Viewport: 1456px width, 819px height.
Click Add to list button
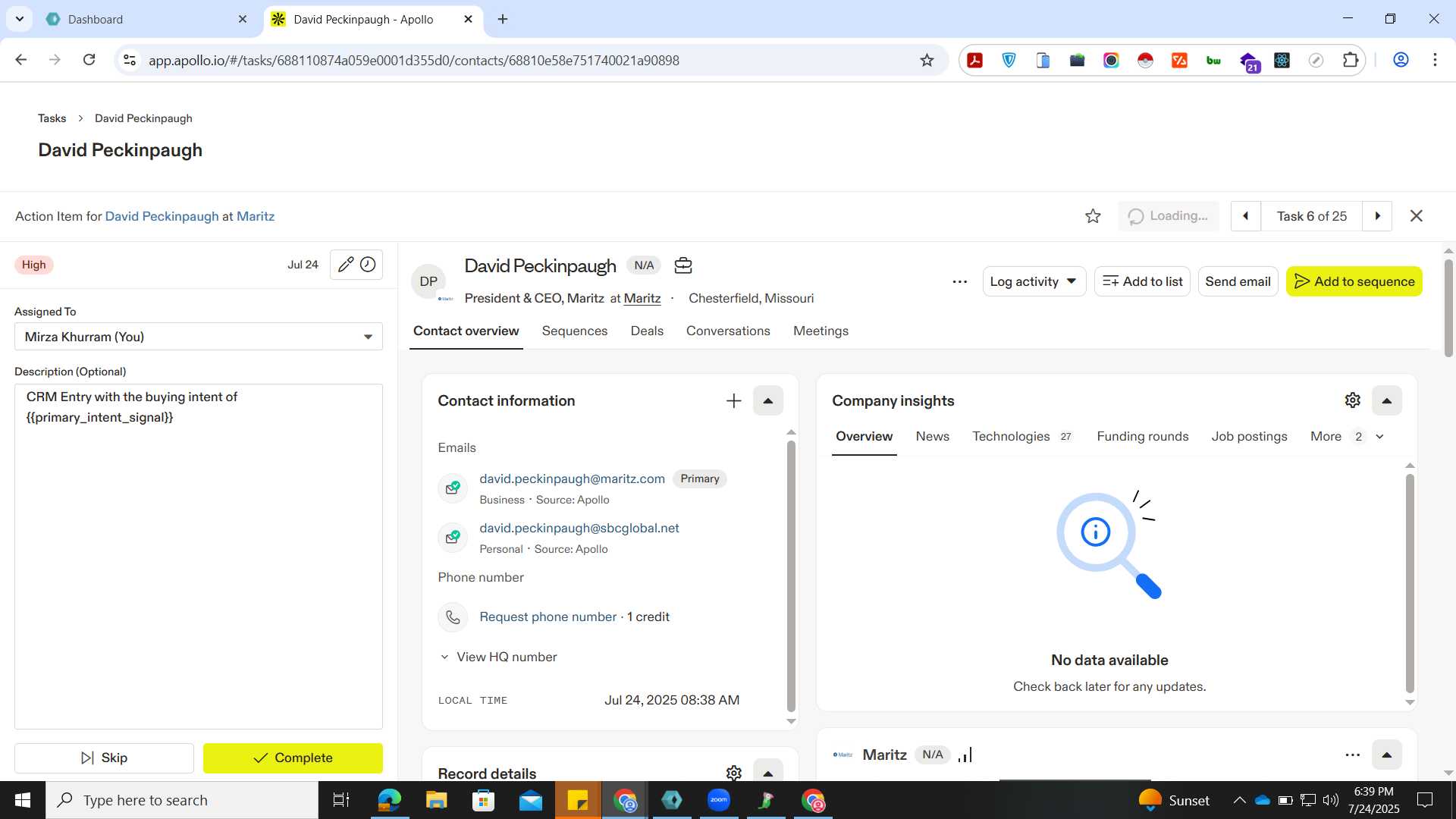pos(1142,281)
